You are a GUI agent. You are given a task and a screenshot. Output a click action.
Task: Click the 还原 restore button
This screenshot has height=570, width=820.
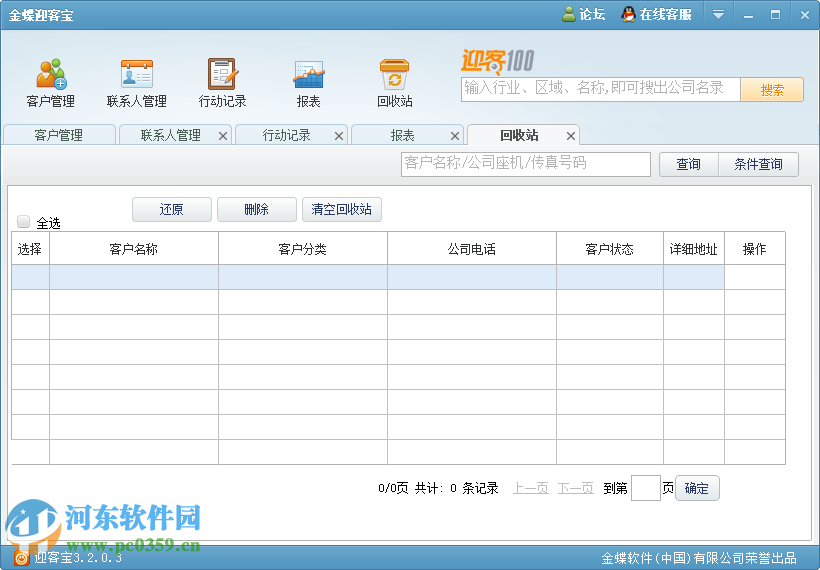pyautogui.click(x=172, y=210)
